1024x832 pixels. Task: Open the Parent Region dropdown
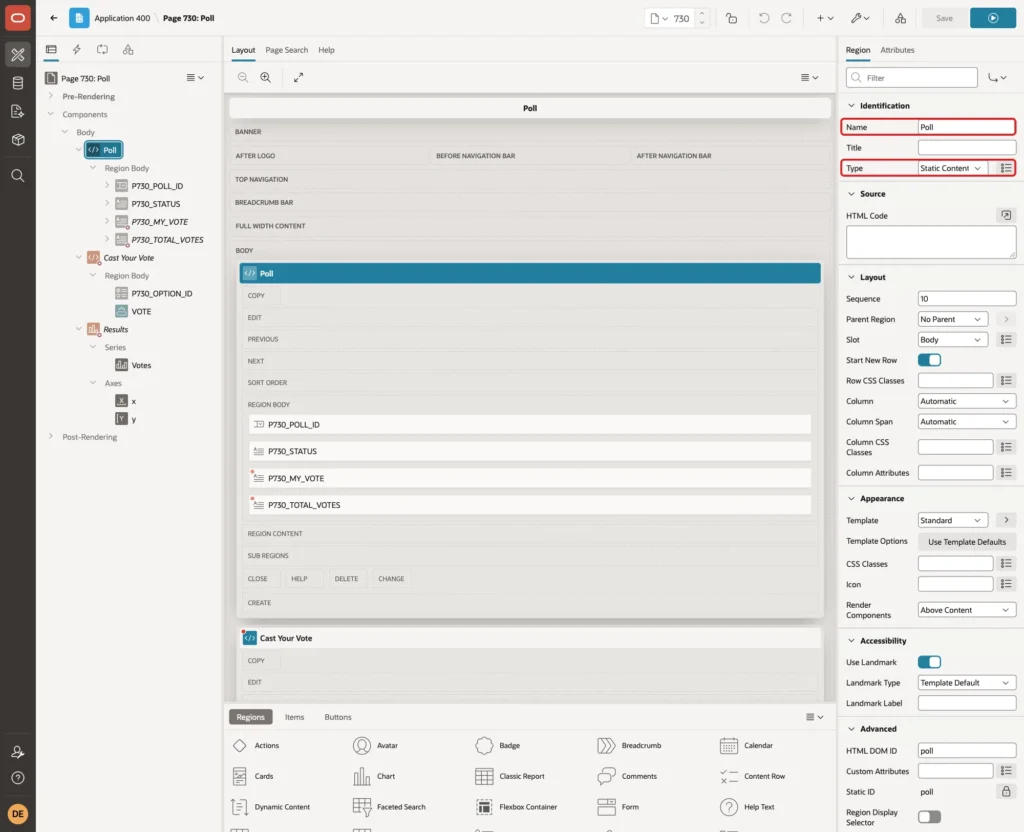click(953, 319)
